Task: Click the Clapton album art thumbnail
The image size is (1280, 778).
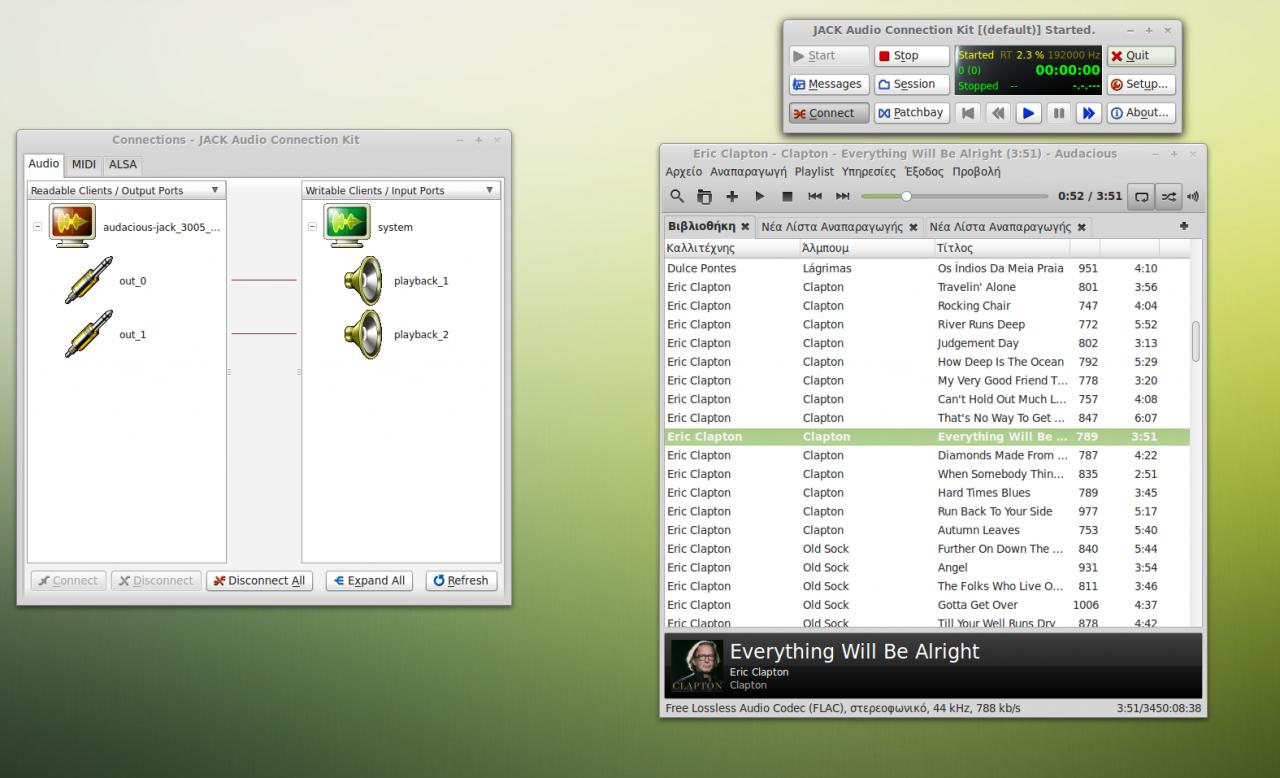Action: click(696, 665)
